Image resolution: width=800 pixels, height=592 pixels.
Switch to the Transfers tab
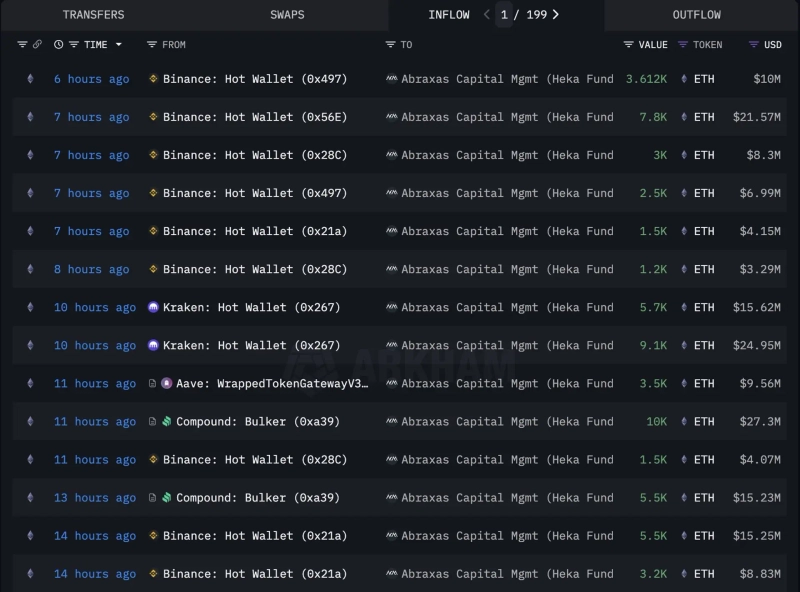click(x=93, y=15)
